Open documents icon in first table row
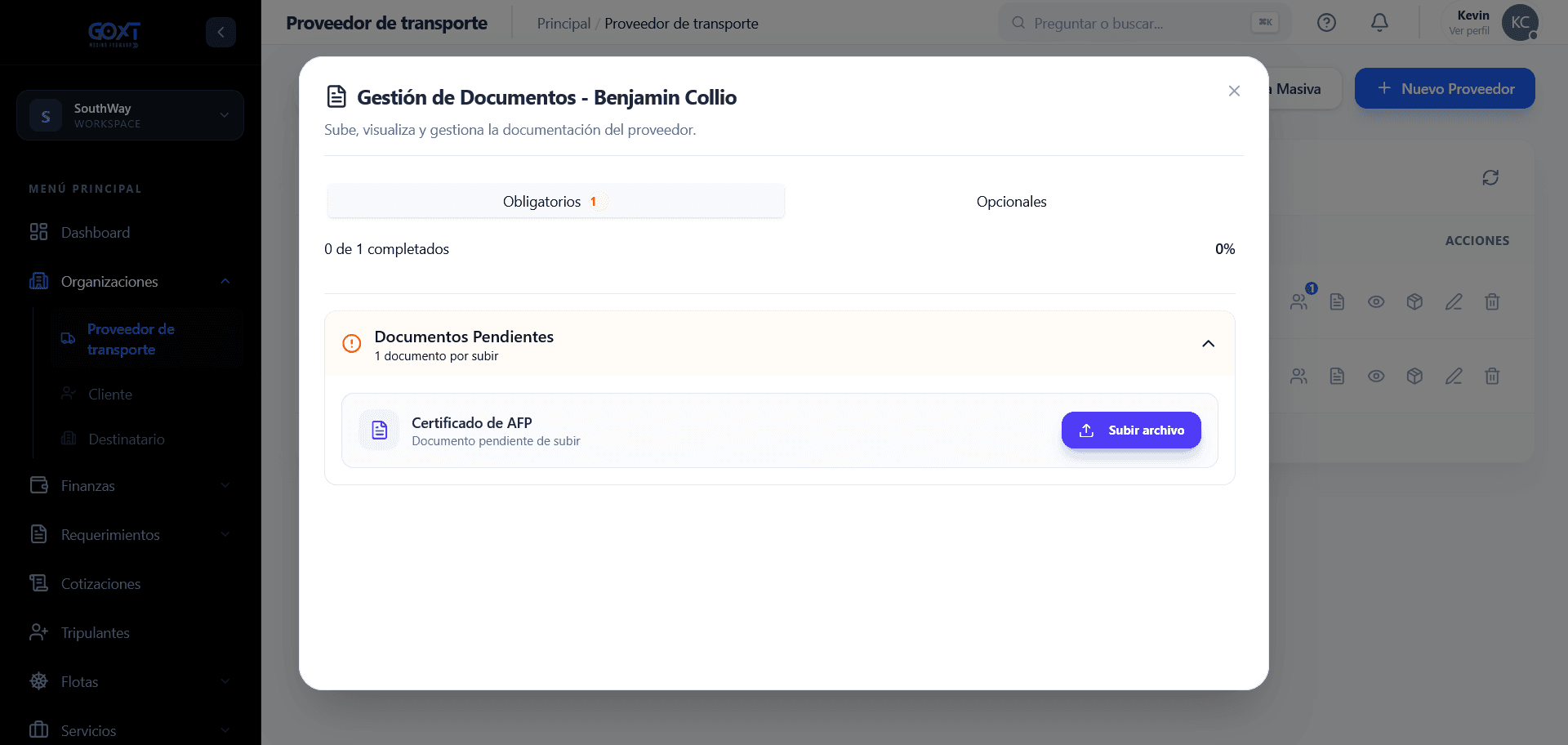The width and height of the screenshot is (1568, 745). (x=1337, y=301)
